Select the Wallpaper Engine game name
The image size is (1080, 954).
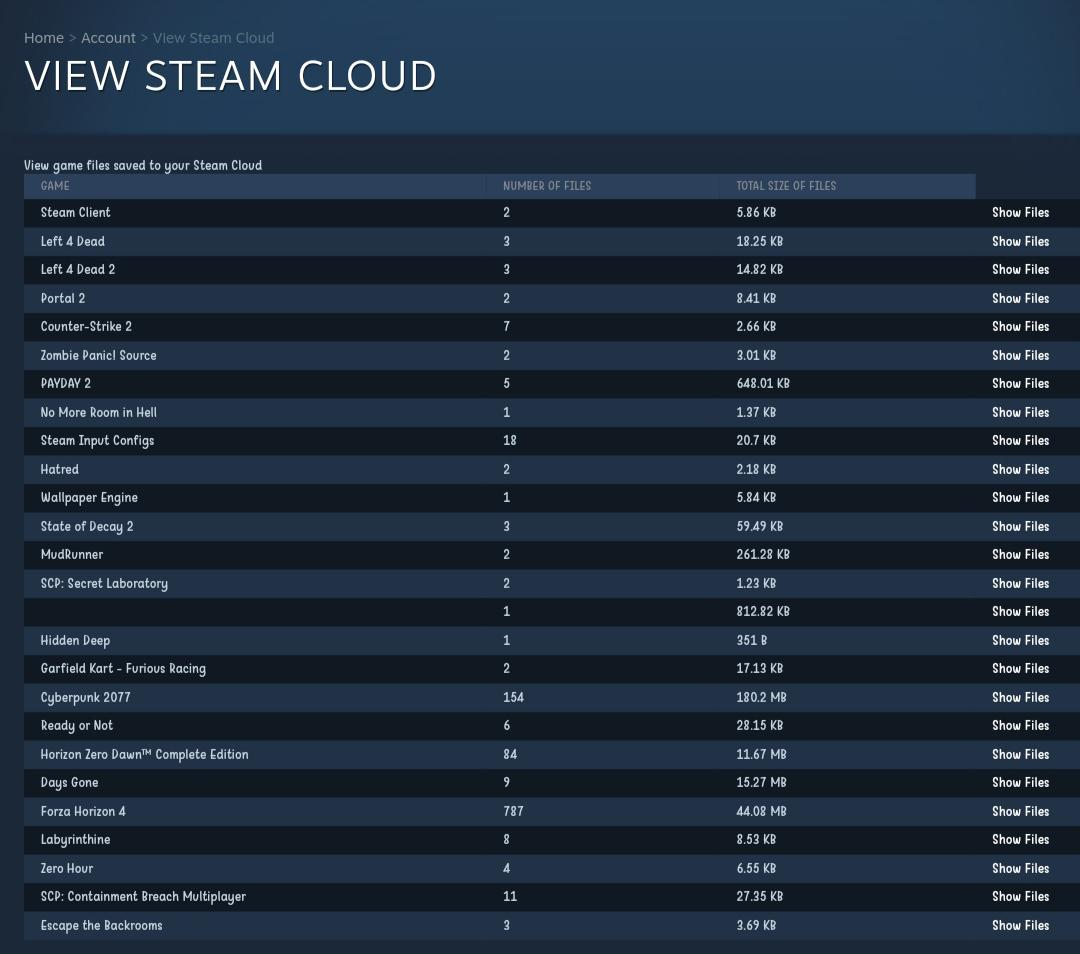coord(89,498)
